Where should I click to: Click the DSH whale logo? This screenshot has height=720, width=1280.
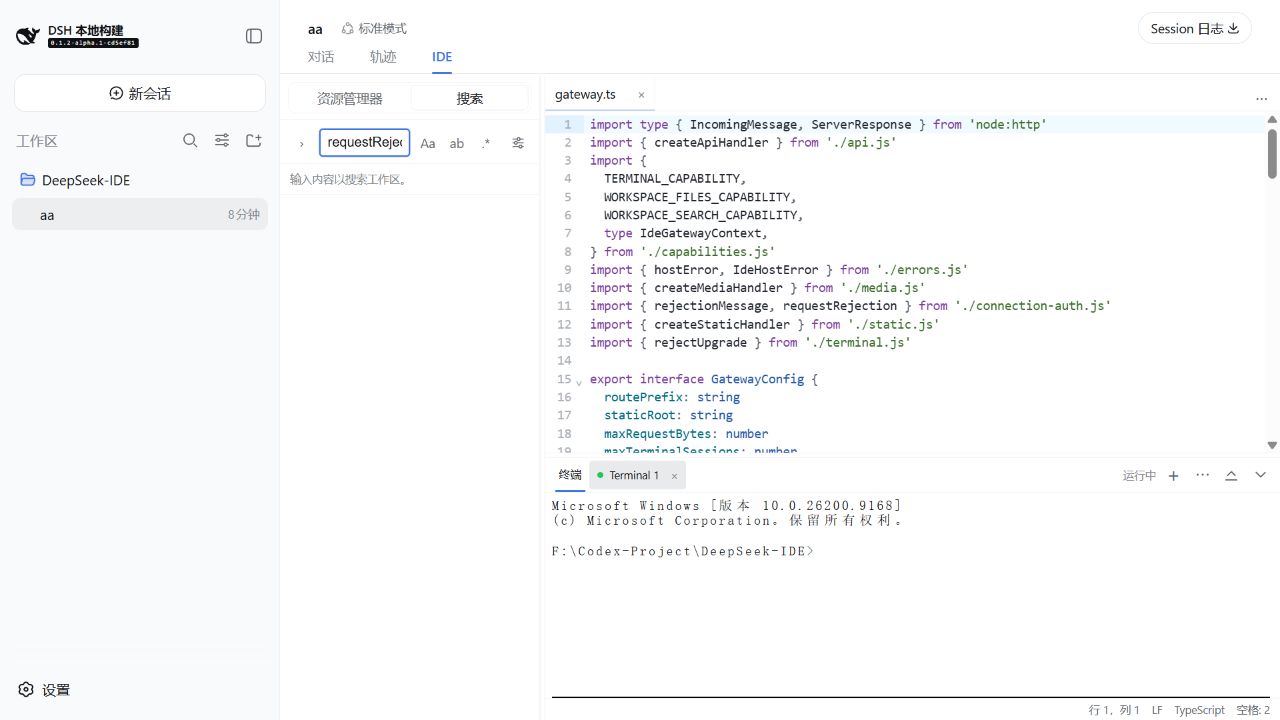26,36
